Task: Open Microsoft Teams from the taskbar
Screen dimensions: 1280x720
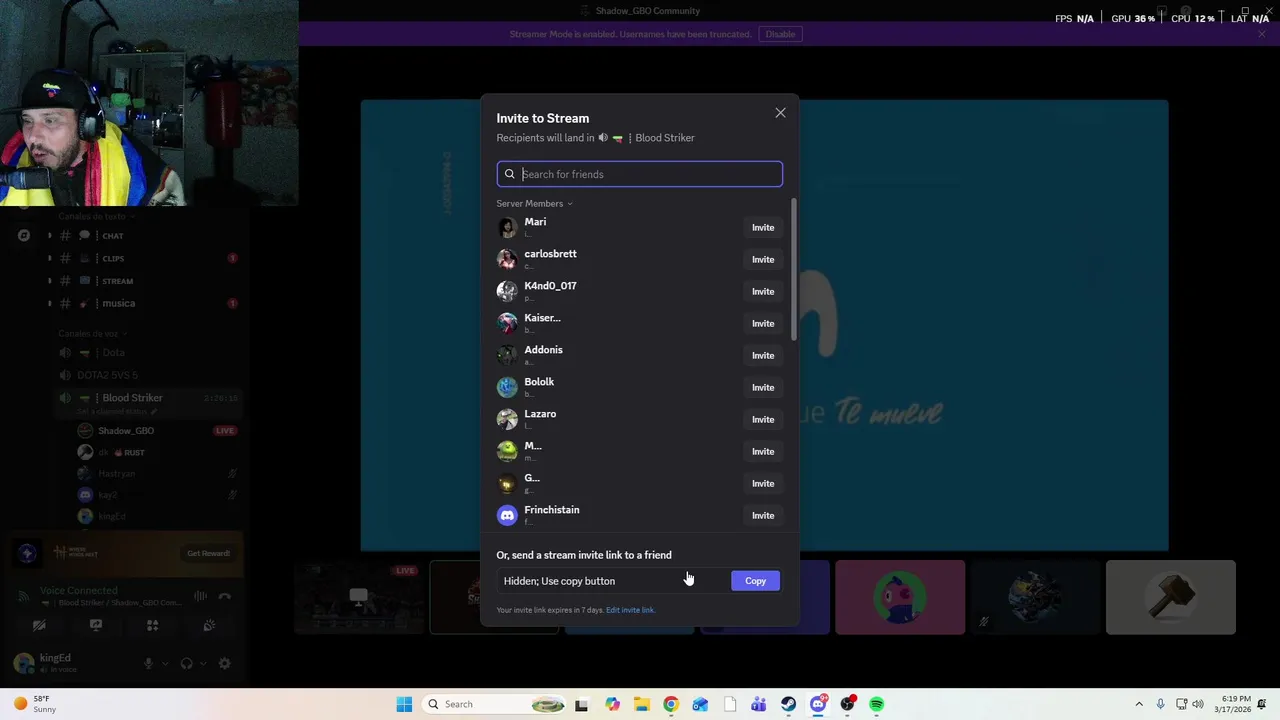Action: pyautogui.click(x=759, y=704)
